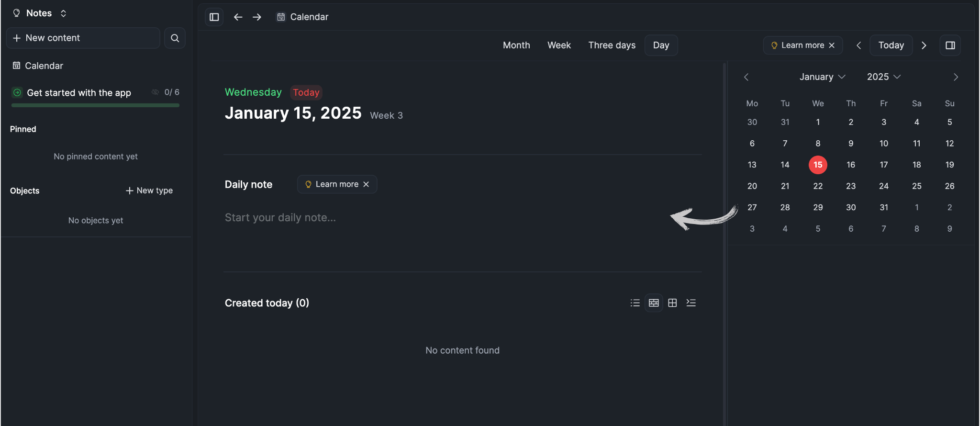Add a New type under Objects
This screenshot has height=426, width=980.
149,190
